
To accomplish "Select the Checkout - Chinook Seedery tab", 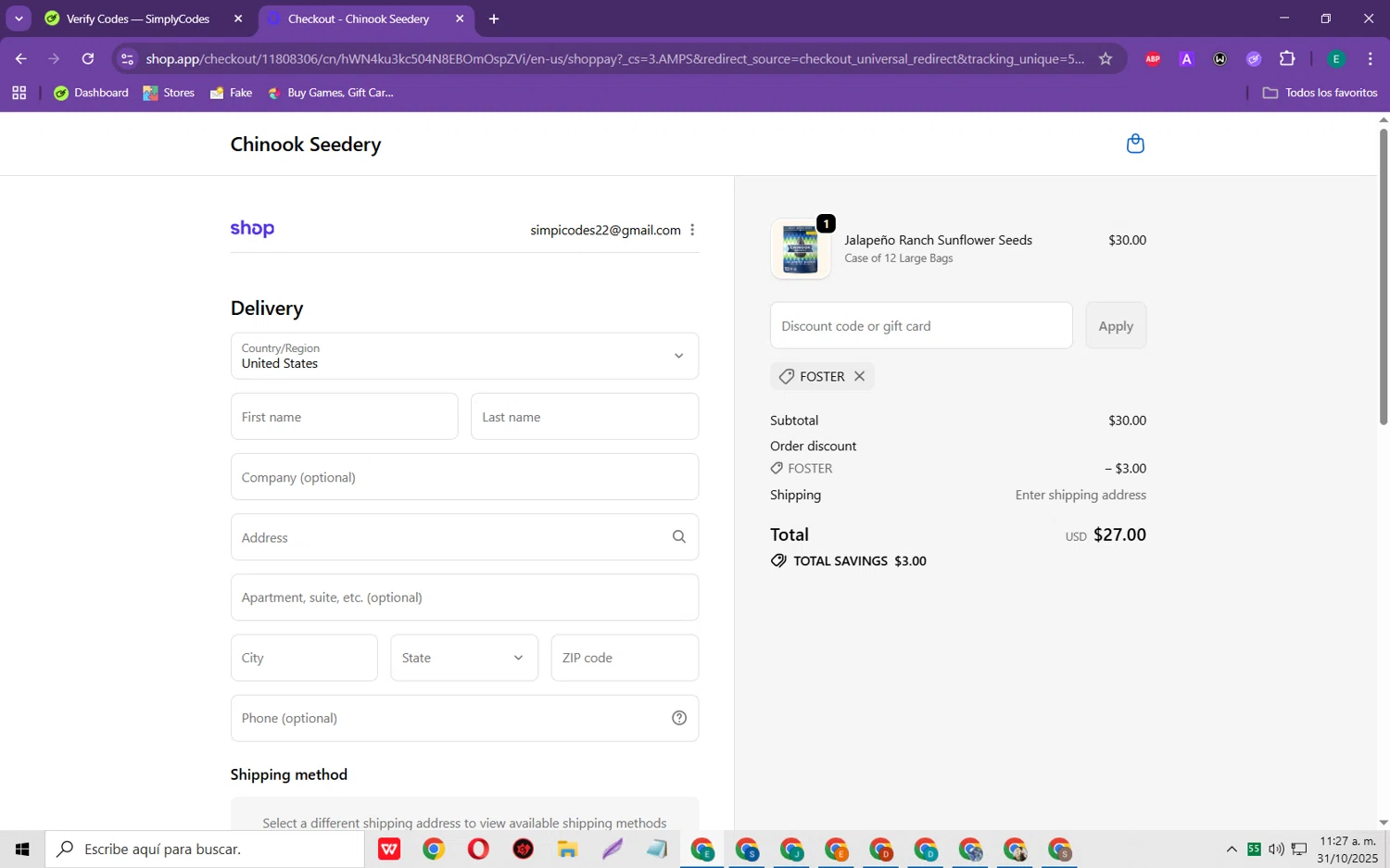I will (x=359, y=19).
